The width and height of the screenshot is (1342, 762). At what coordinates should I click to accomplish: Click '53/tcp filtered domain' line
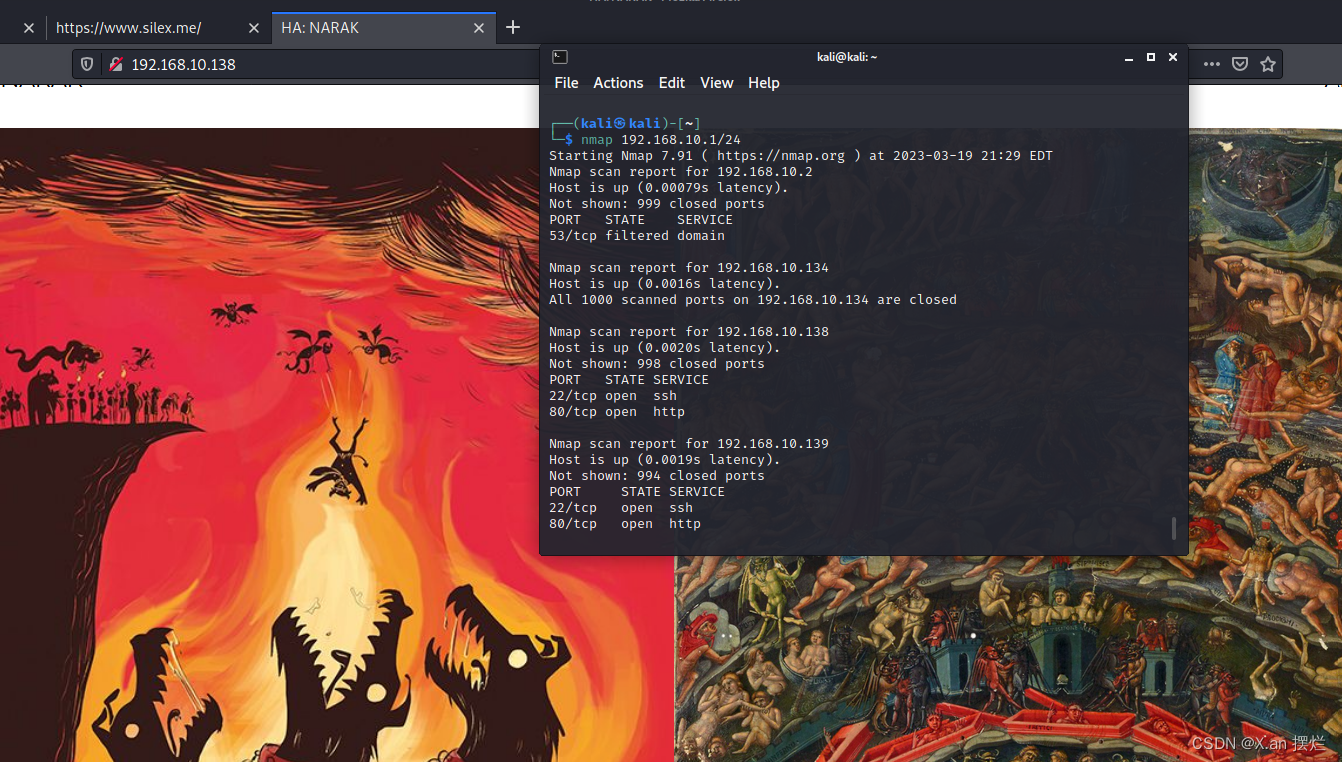point(637,236)
